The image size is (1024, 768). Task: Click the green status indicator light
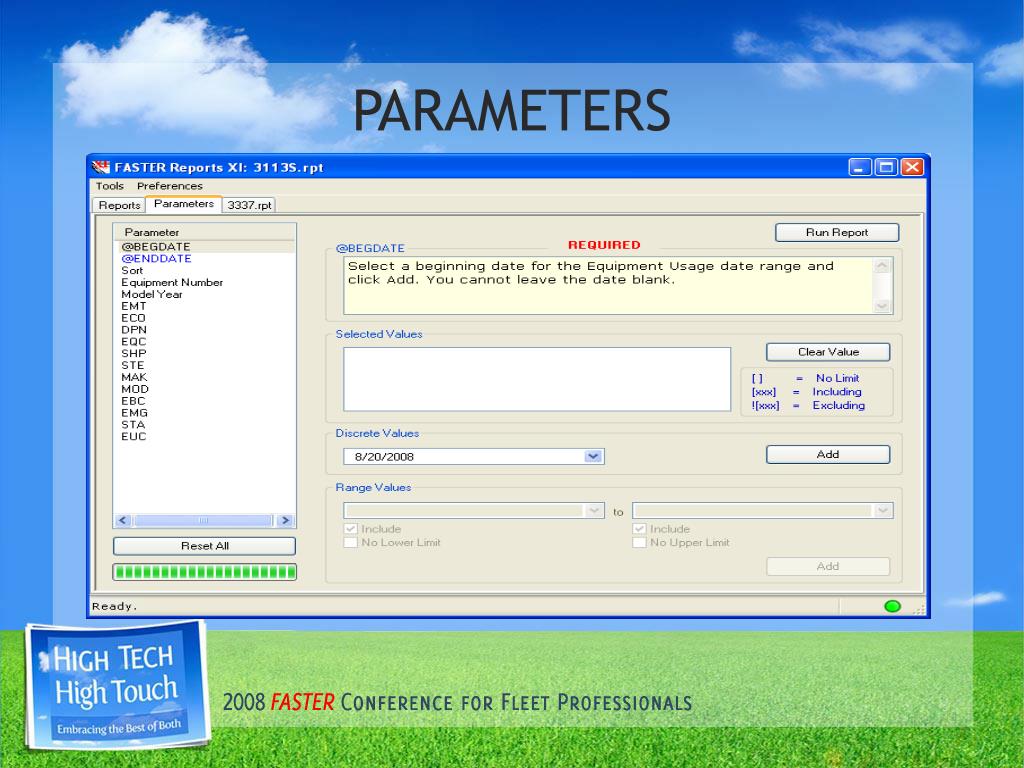892,606
